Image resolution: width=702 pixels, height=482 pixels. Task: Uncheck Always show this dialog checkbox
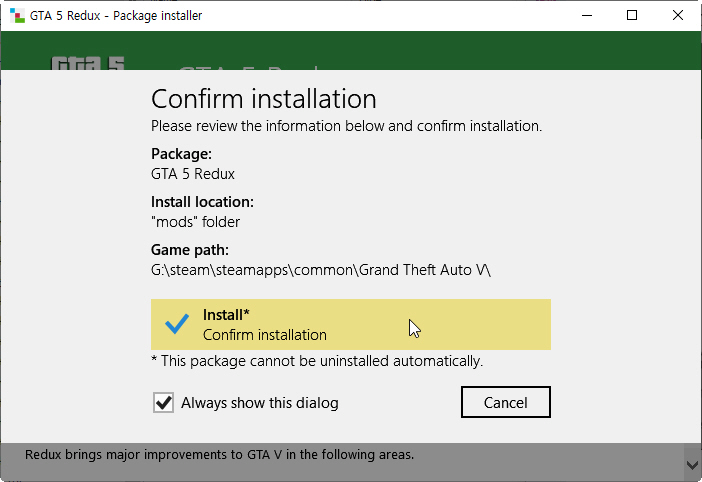click(163, 403)
